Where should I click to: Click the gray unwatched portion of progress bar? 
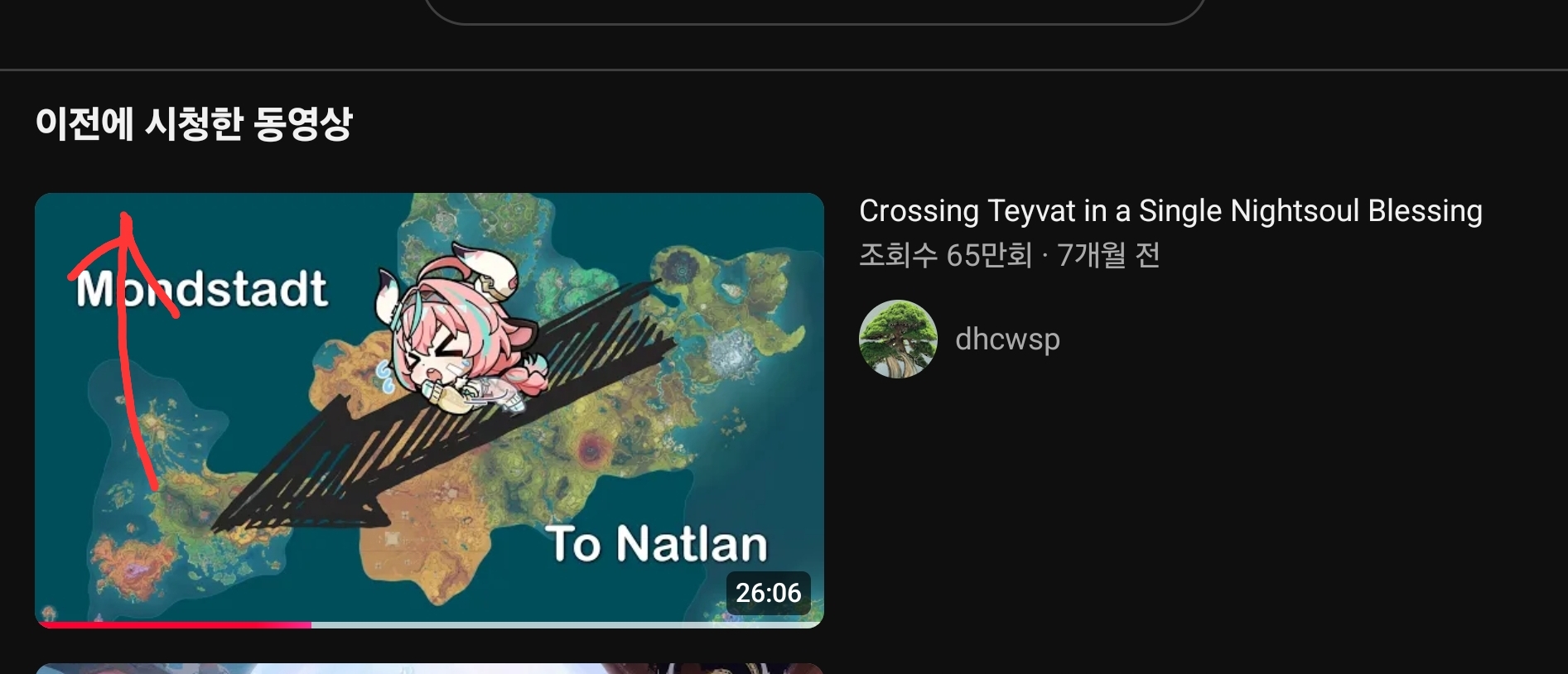[x=567, y=625]
